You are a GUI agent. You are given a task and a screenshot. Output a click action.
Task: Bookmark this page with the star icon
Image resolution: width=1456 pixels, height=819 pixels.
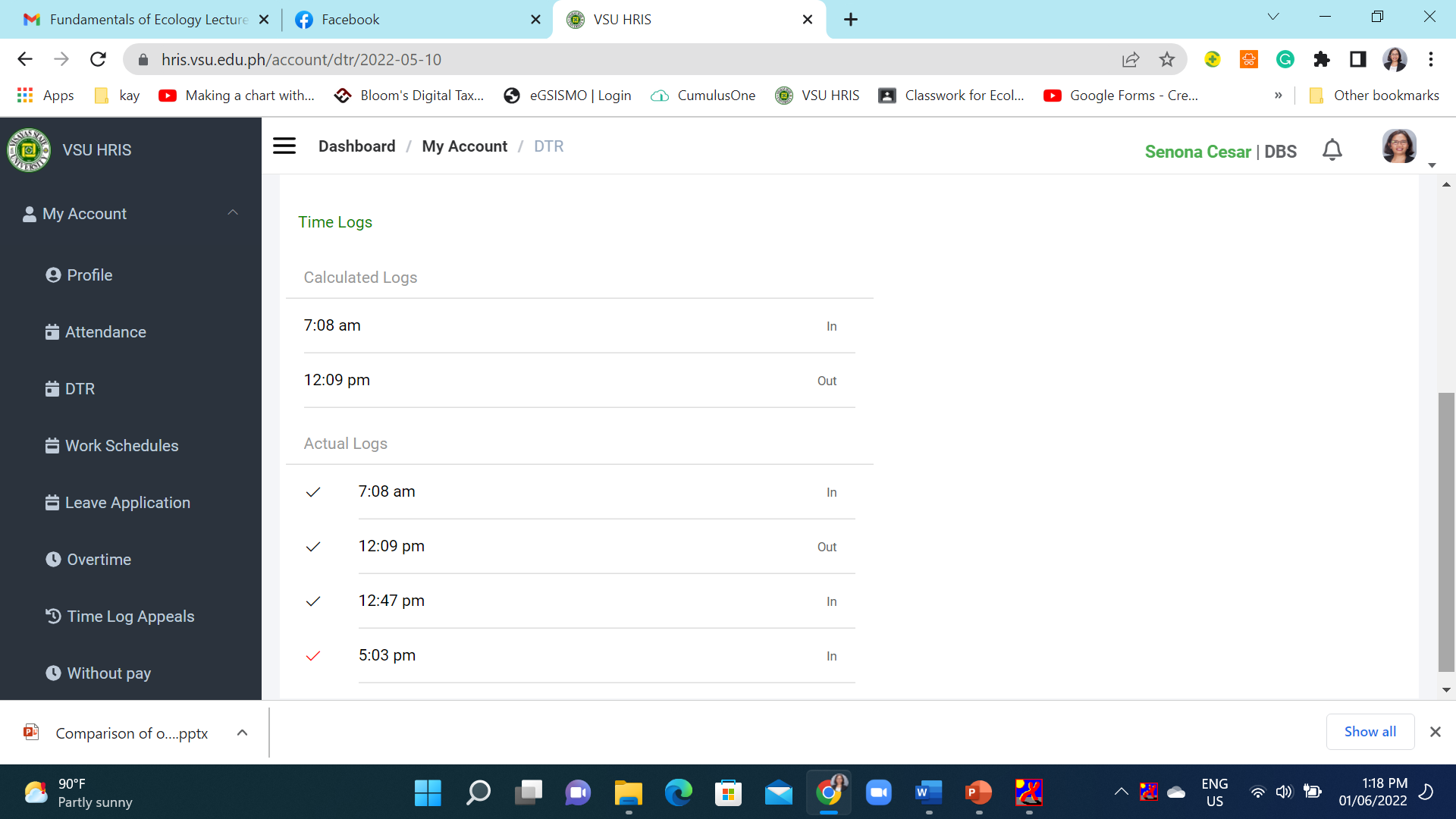tap(1166, 59)
